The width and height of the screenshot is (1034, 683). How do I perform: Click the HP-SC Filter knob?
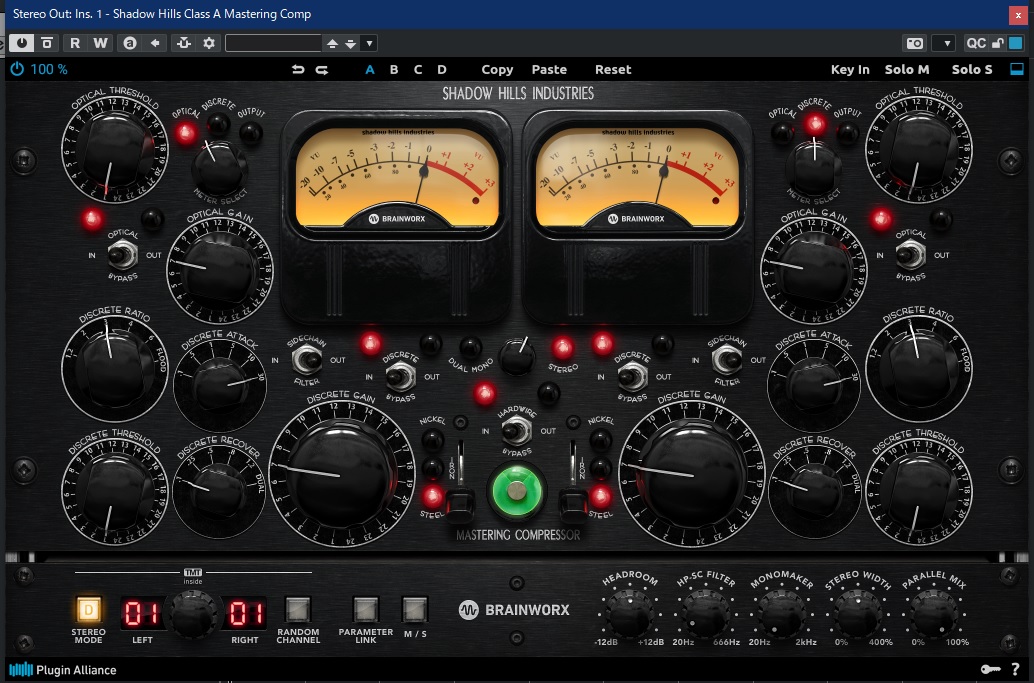[x=705, y=614]
